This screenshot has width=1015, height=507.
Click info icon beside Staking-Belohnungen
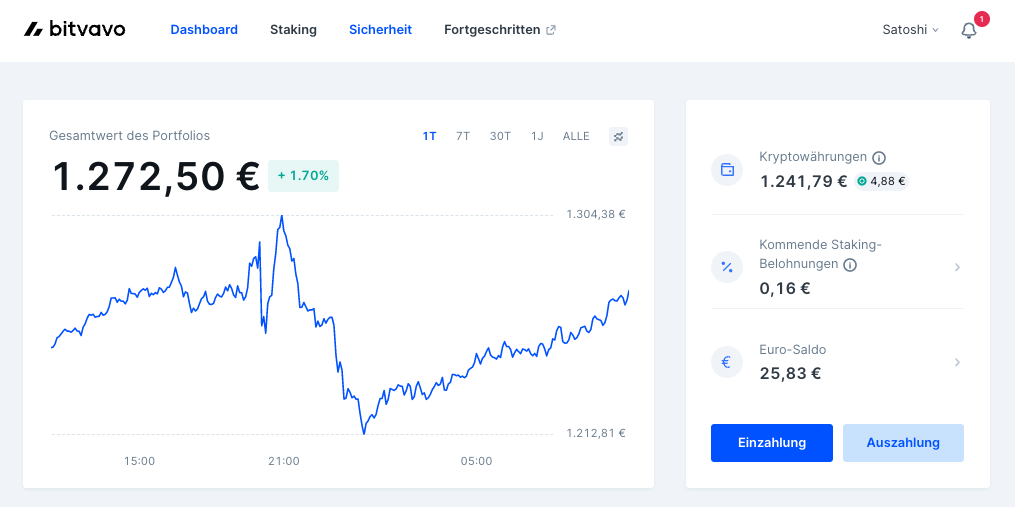coord(850,265)
